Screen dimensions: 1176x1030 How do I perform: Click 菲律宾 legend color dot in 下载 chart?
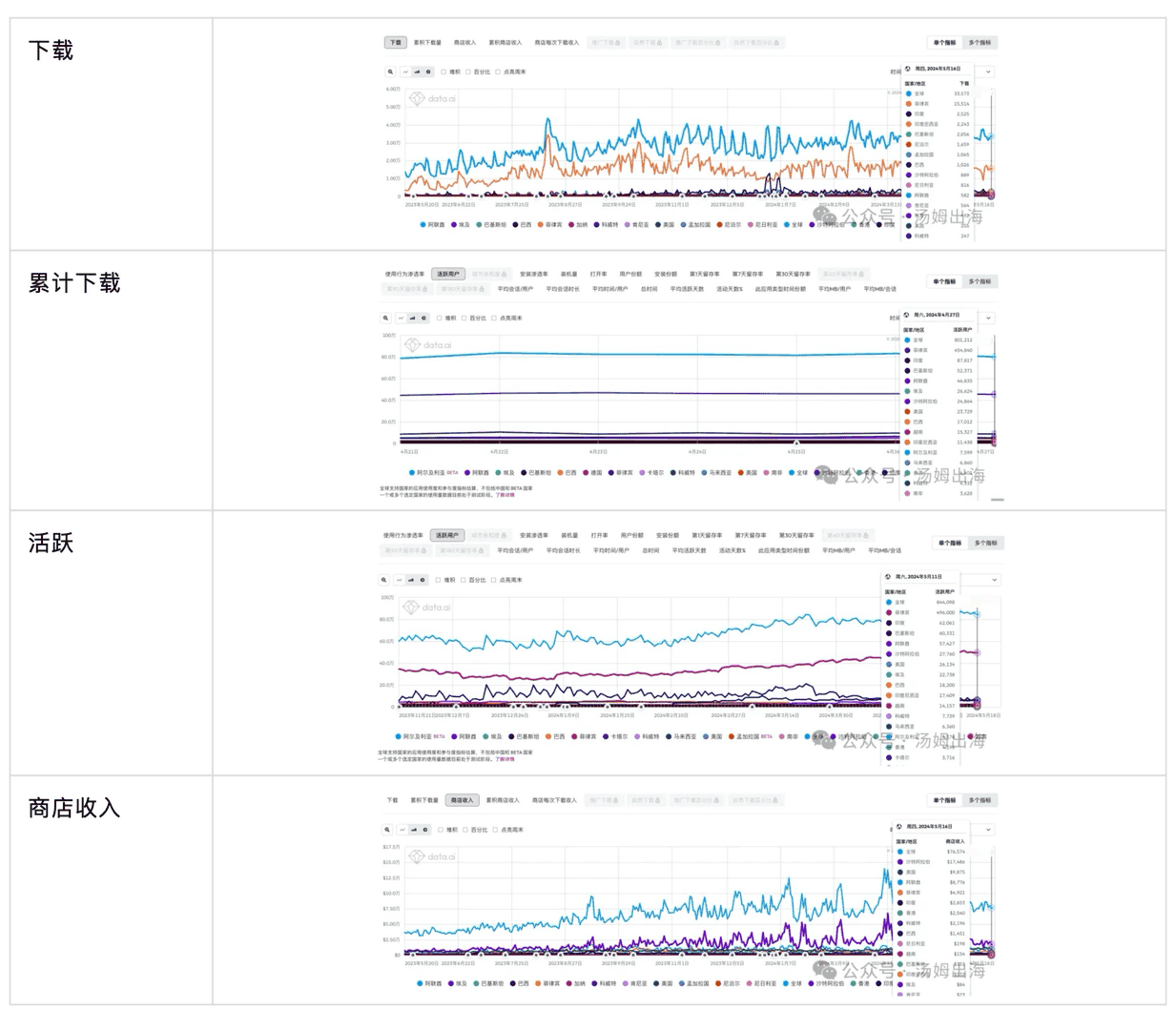tap(541, 225)
